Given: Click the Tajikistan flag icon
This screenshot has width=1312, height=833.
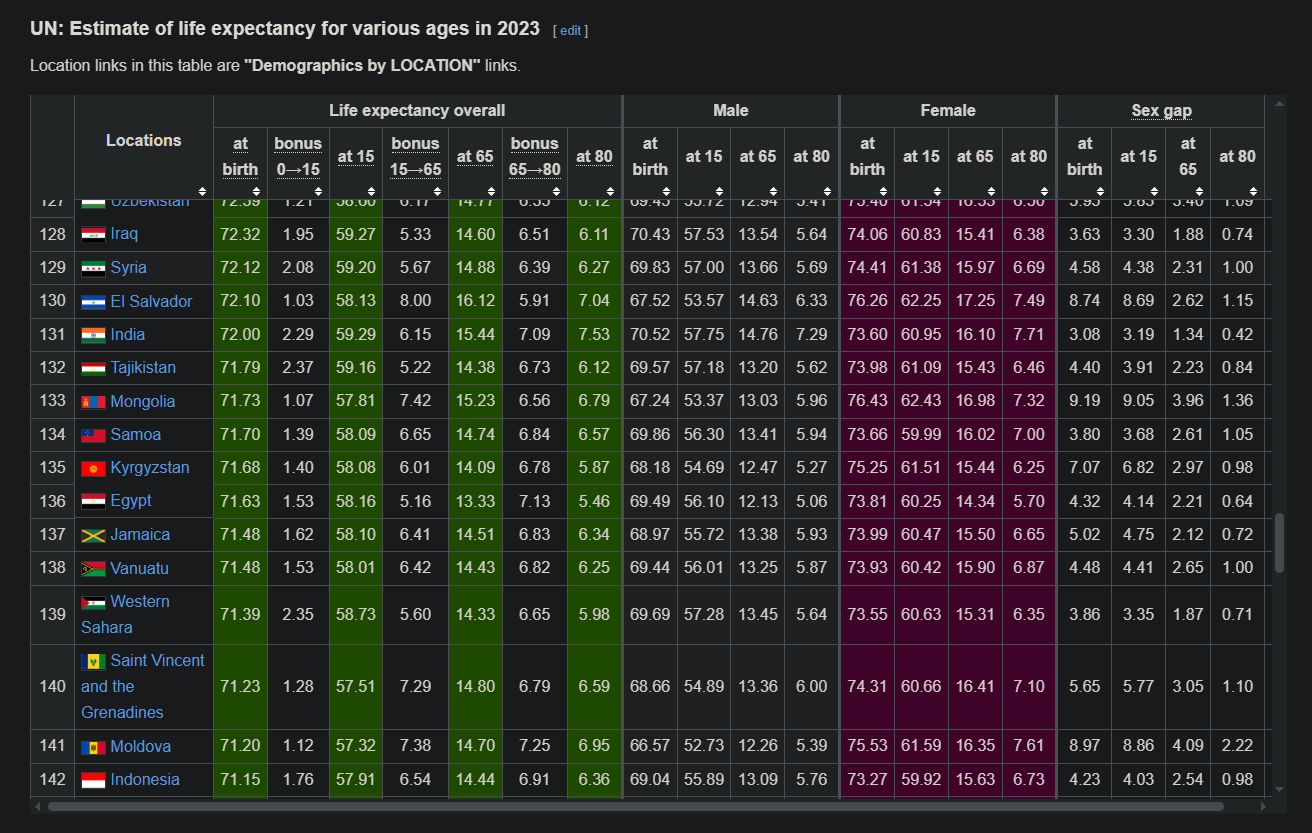Looking at the screenshot, I should click(93, 368).
